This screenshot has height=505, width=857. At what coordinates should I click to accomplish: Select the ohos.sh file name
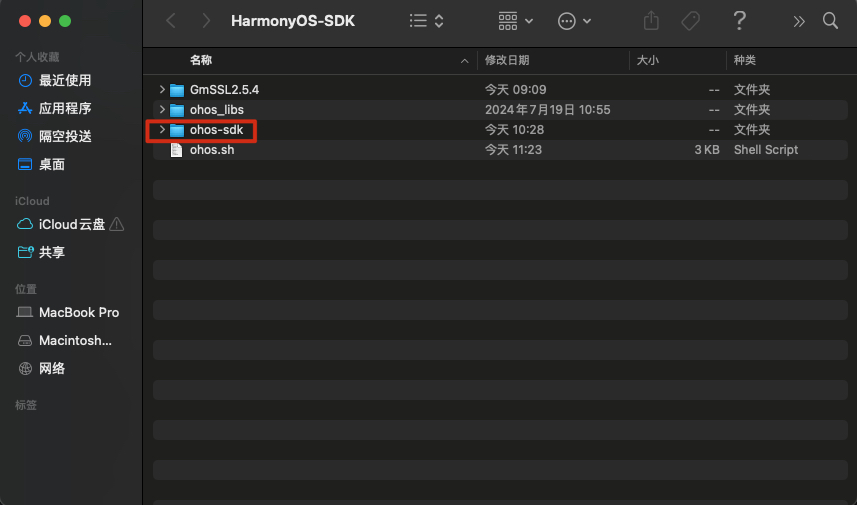212,150
